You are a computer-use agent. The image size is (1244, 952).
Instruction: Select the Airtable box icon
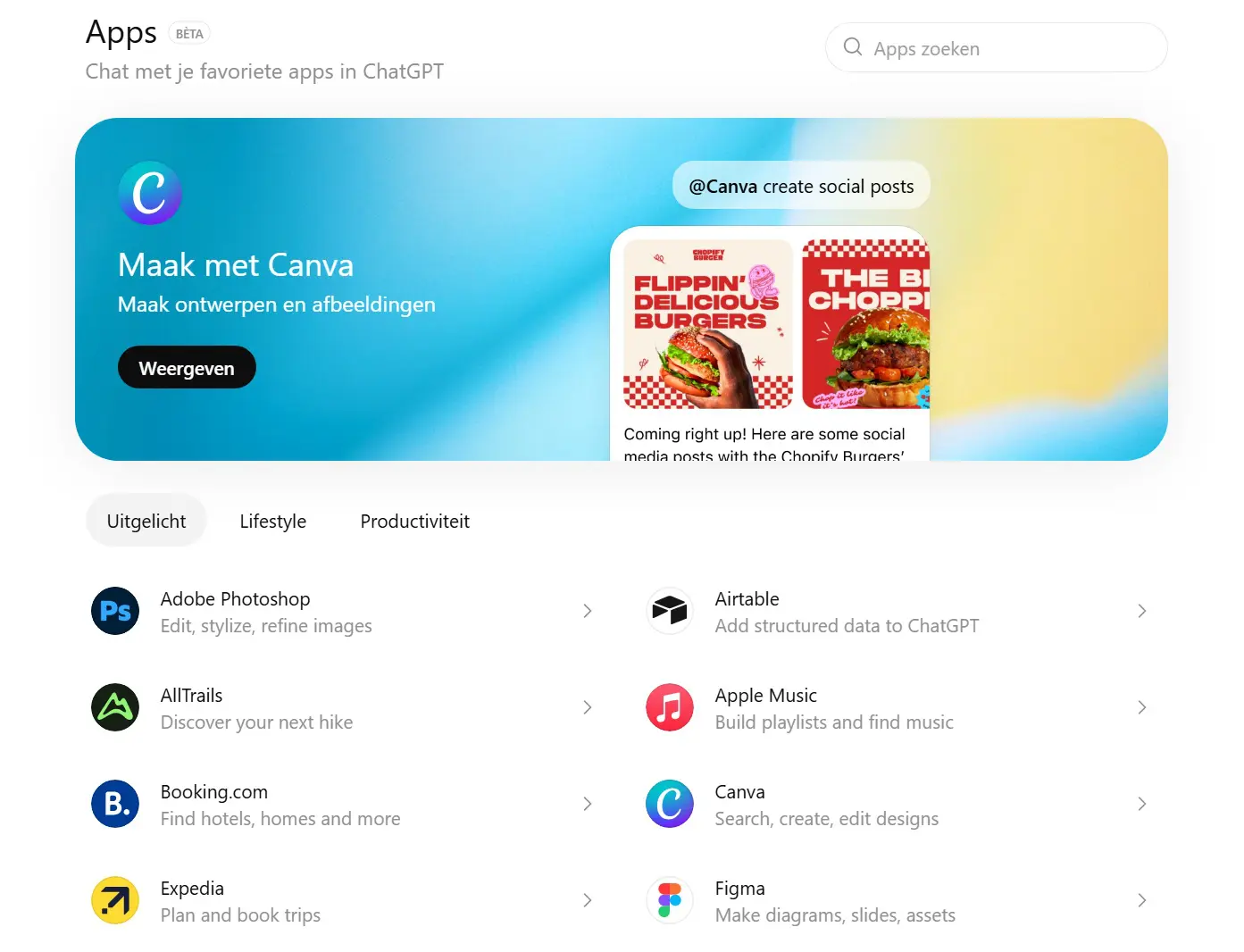pyautogui.click(x=670, y=611)
